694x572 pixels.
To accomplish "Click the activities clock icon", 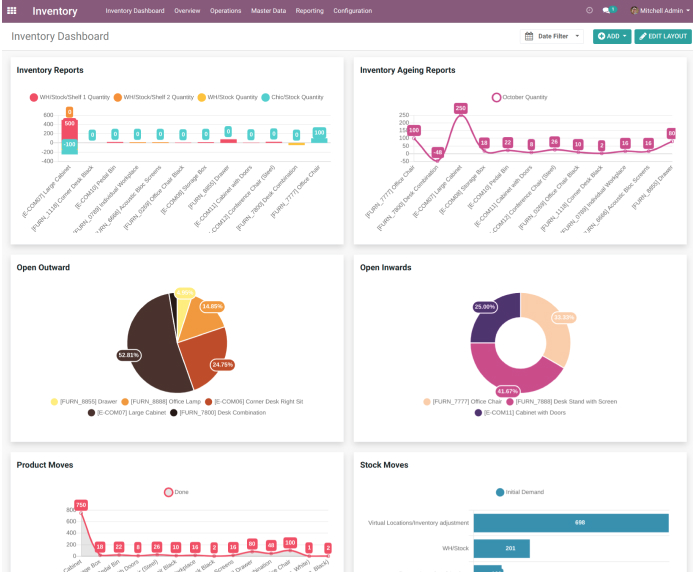I will click(x=589, y=11).
